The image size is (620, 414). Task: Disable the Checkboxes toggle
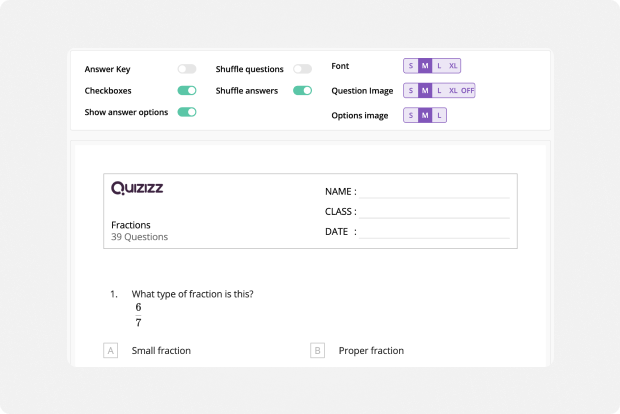click(187, 91)
